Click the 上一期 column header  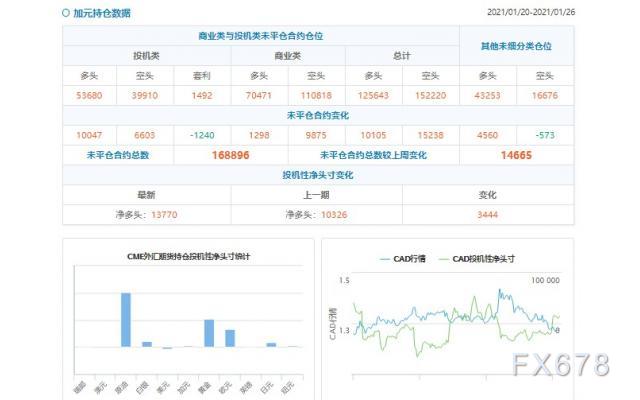click(316, 195)
